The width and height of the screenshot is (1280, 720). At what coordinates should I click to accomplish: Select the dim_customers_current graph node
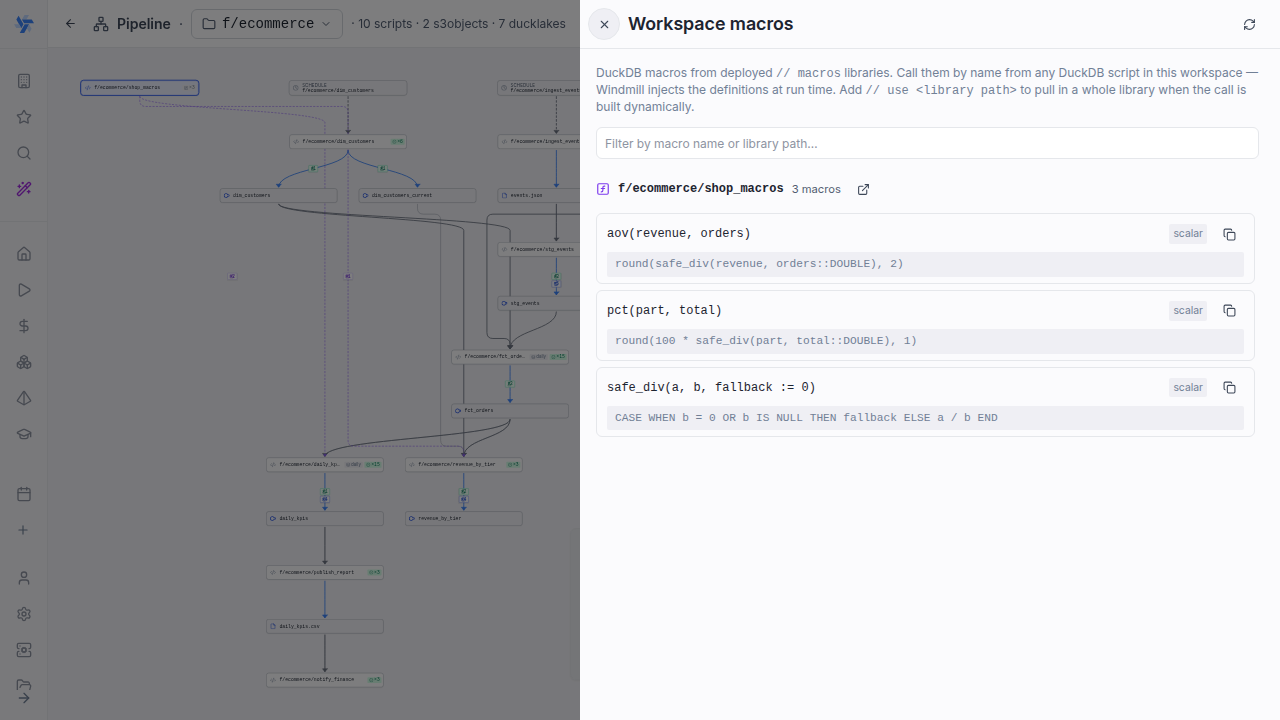pyautogui.click(x=418, y=195)
